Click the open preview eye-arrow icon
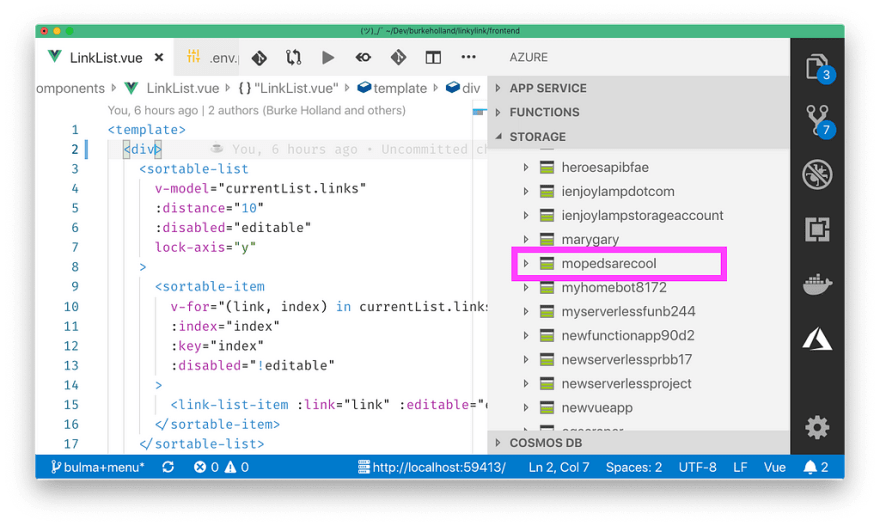This screenshot has height=526, width=880. (x=363, y=57)
